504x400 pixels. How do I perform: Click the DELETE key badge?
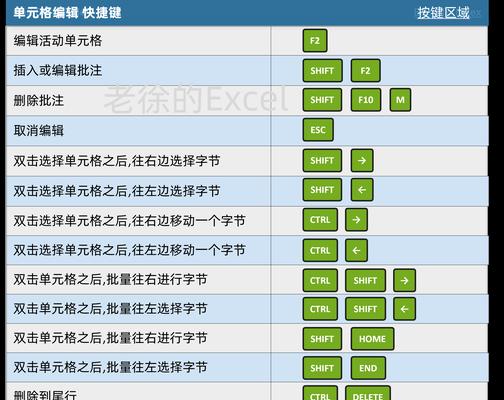[368, 394]
